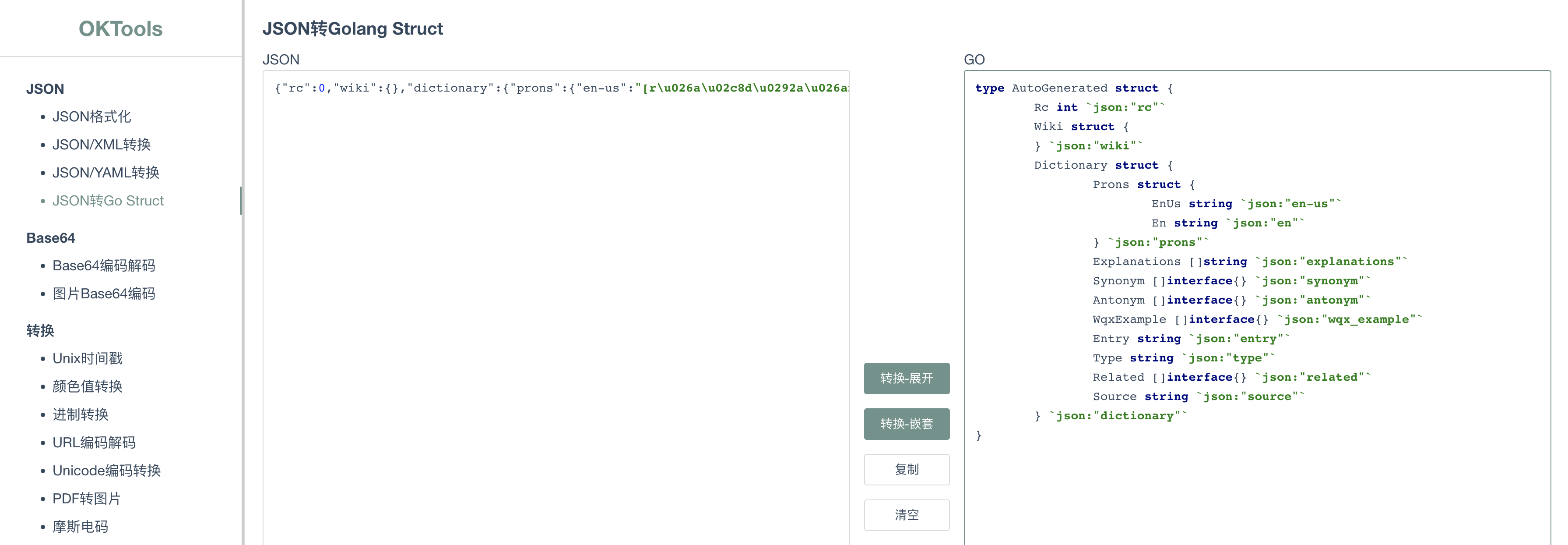Open the 颜色值转换 tool
This screenshot has width=1568, height=545.
point(87,386)
